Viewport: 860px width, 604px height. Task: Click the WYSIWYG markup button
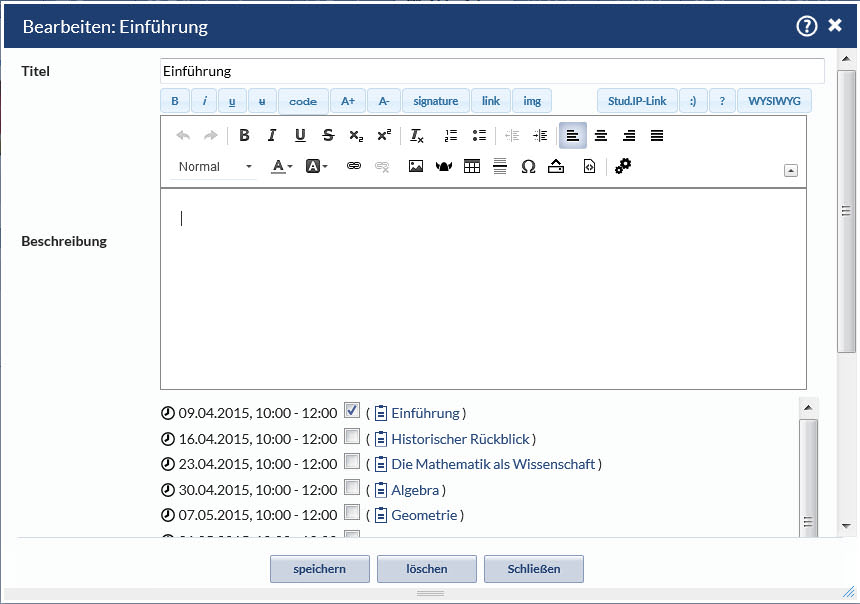coord(775,101)
